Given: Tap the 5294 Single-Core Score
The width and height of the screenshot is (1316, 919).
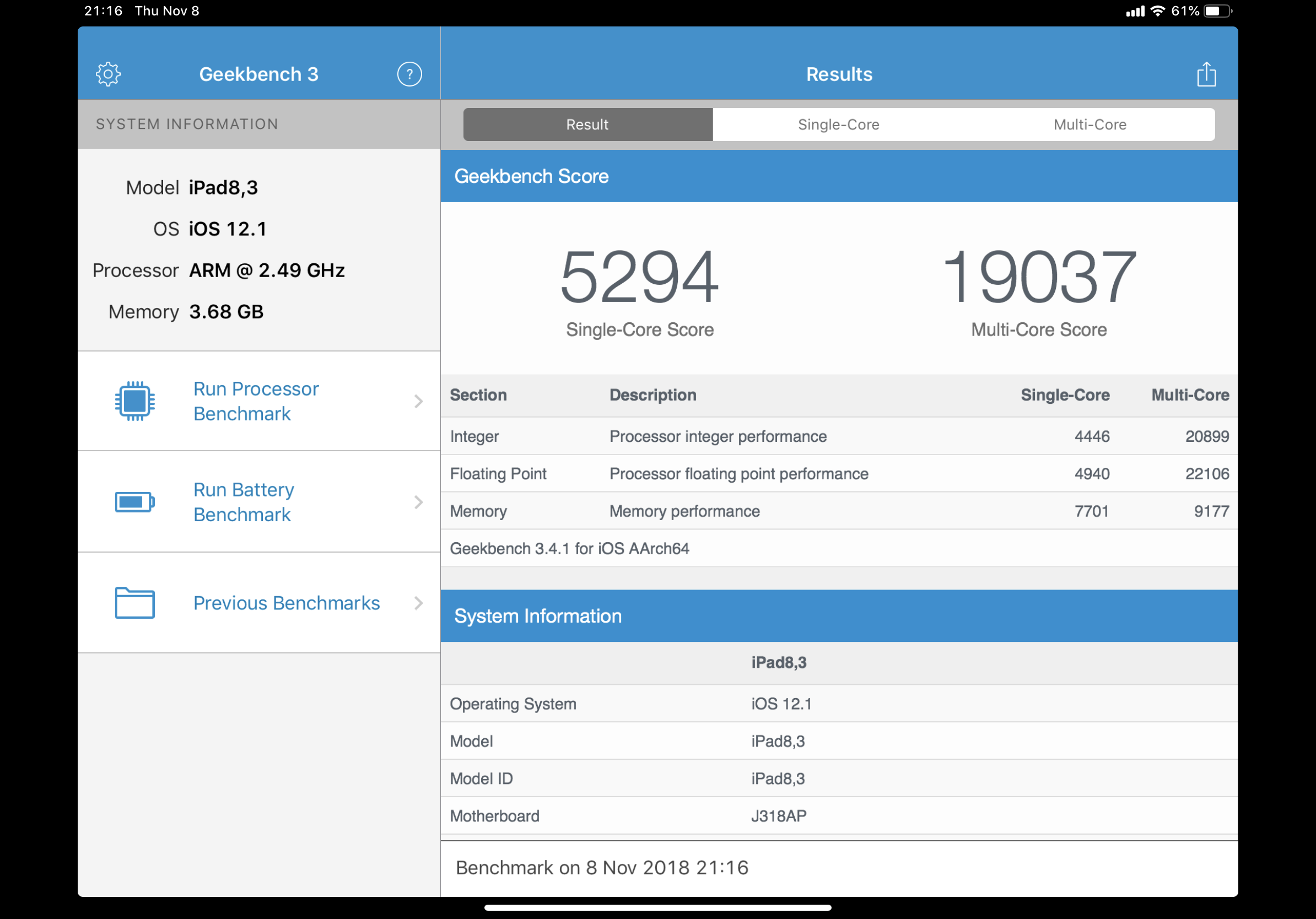Looking at the screenshot, I should (x=639, y=277).
